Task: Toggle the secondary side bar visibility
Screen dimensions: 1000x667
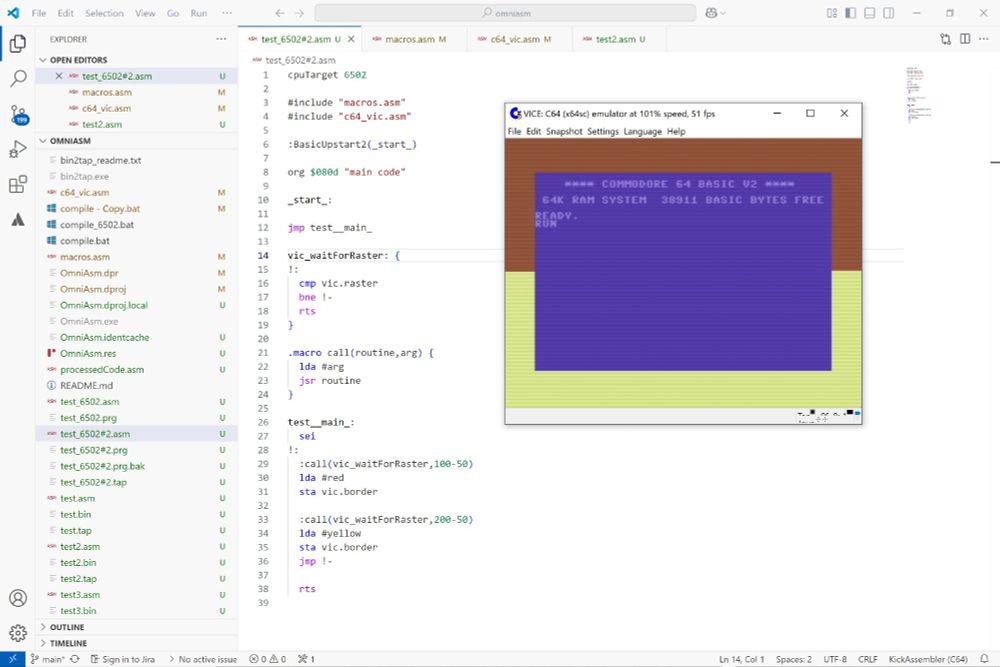Action: coord(889,13)
